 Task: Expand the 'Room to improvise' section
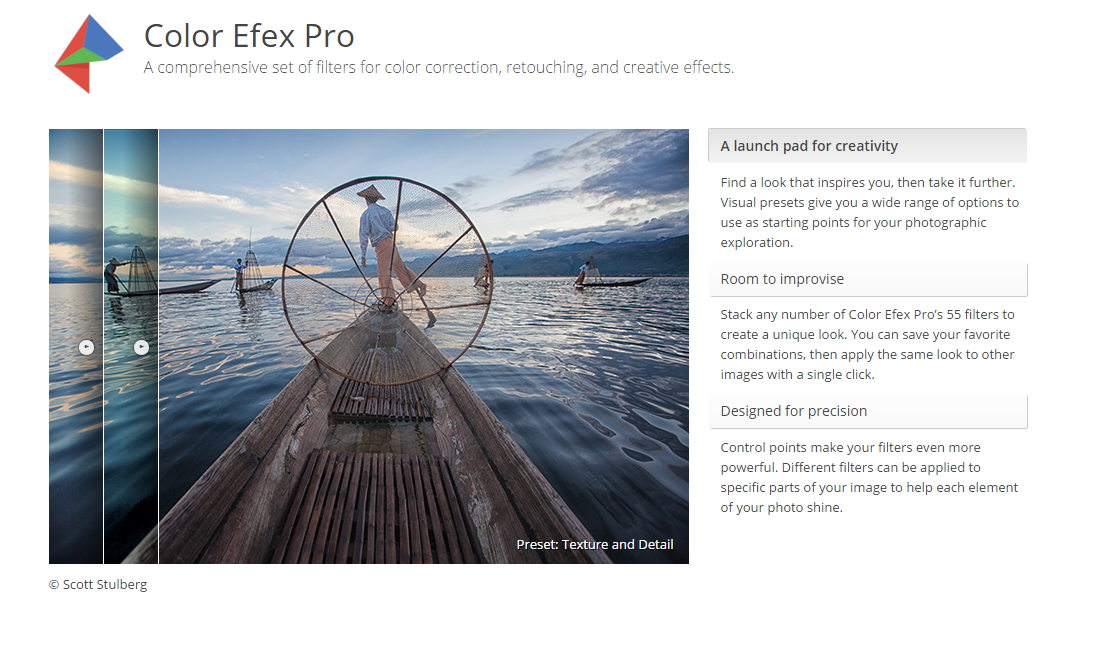[x=866, y=279]
